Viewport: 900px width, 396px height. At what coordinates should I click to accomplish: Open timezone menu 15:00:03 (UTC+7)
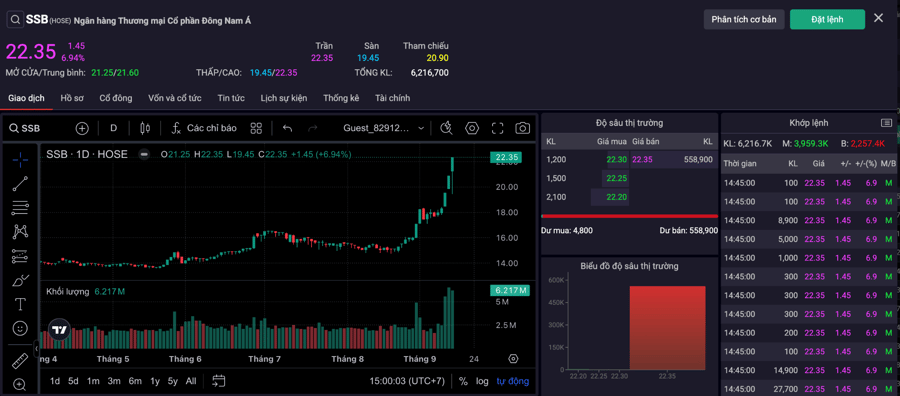(406, 381)
